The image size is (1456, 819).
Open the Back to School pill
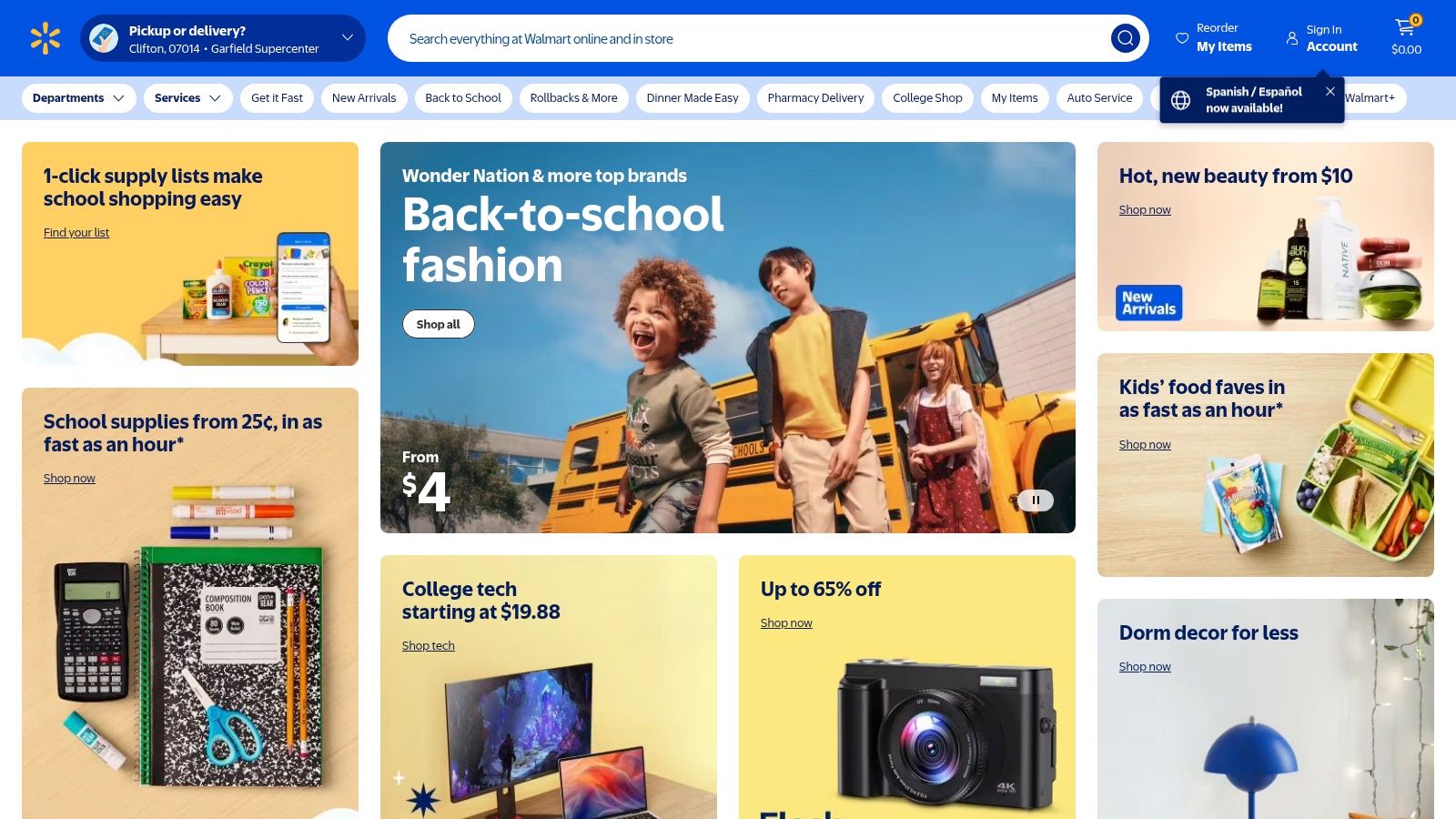tap(463, 98)
